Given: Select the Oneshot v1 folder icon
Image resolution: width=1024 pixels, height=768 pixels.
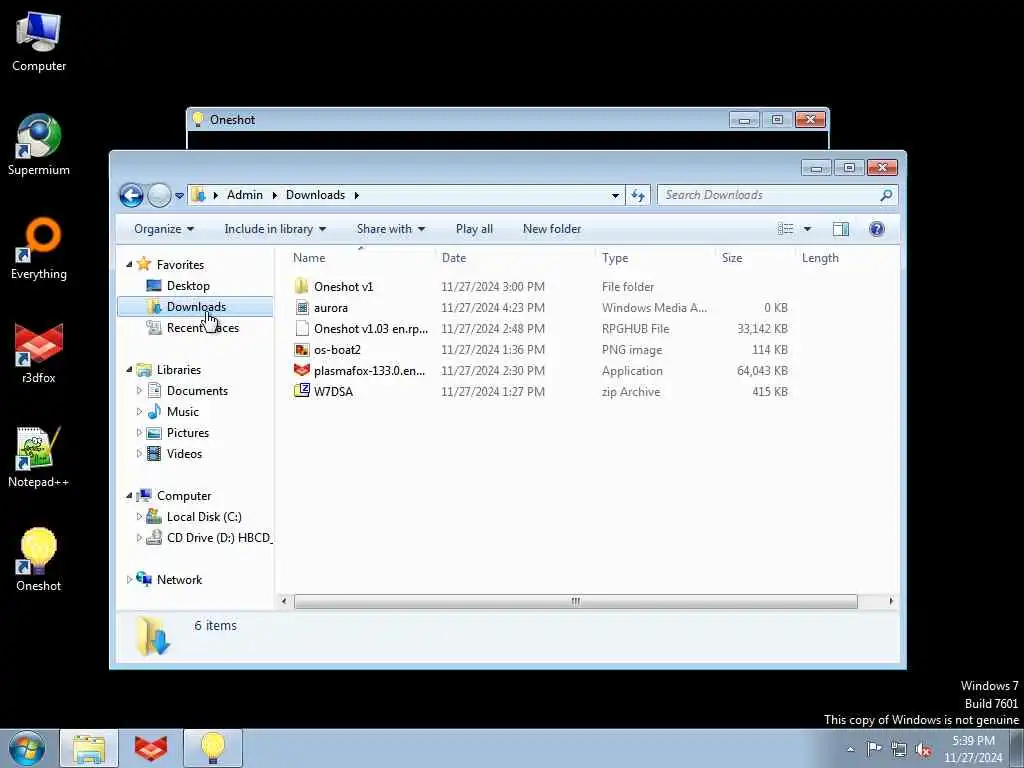Looking at the screenshot, I should point(301,286).
